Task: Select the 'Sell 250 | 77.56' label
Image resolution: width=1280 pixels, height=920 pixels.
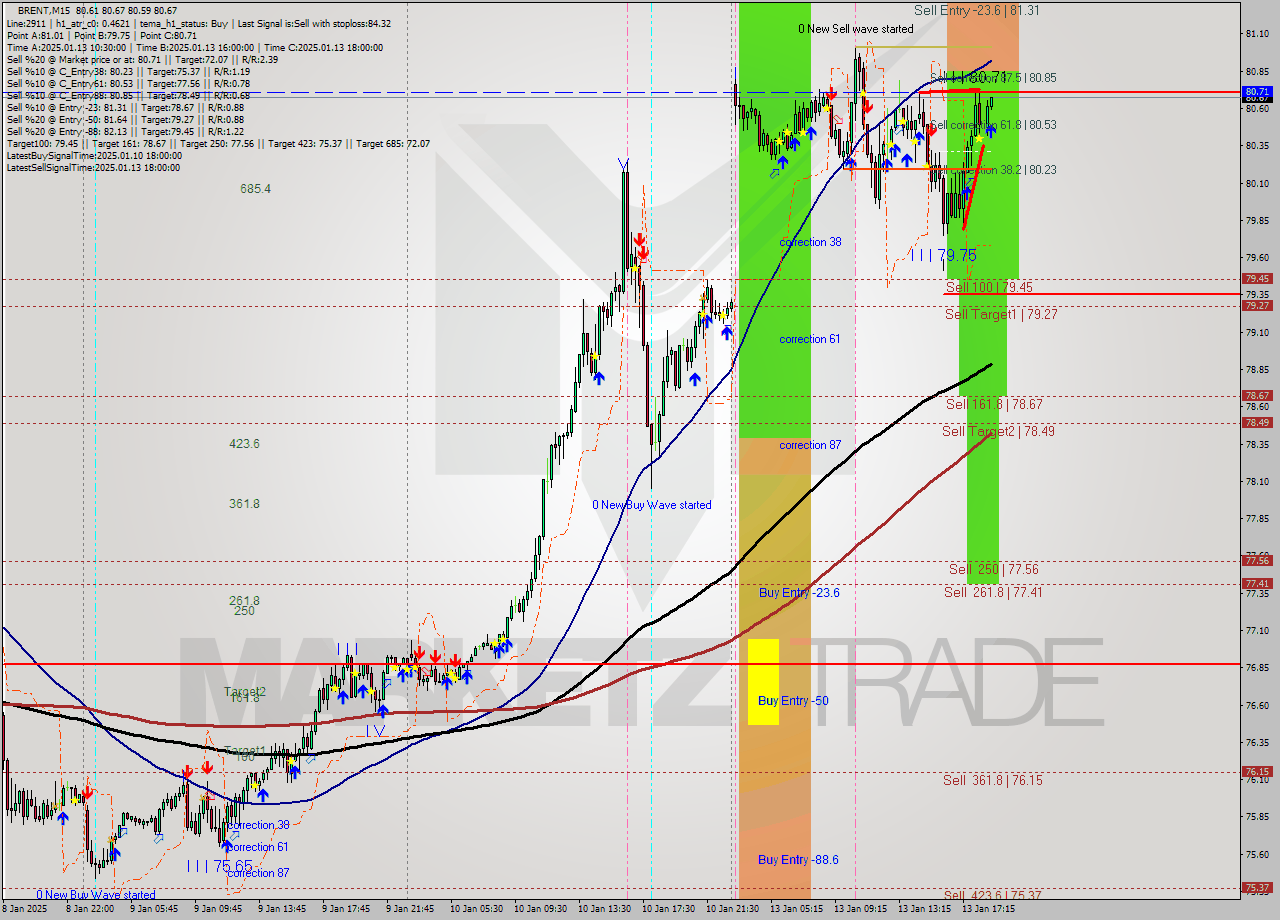Action: [993, 569]
